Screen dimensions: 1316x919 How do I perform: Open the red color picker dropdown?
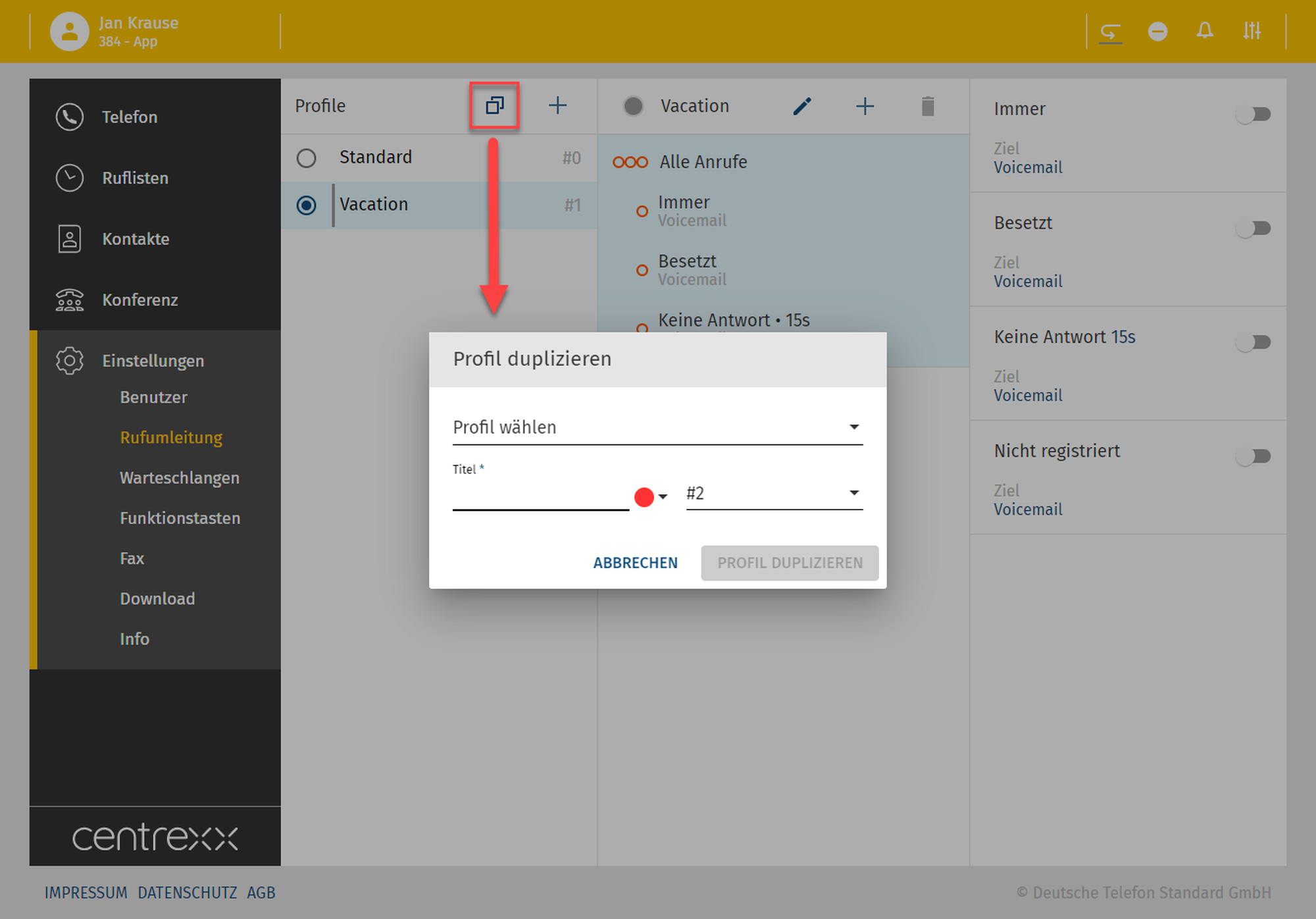[x=651, y=497]
